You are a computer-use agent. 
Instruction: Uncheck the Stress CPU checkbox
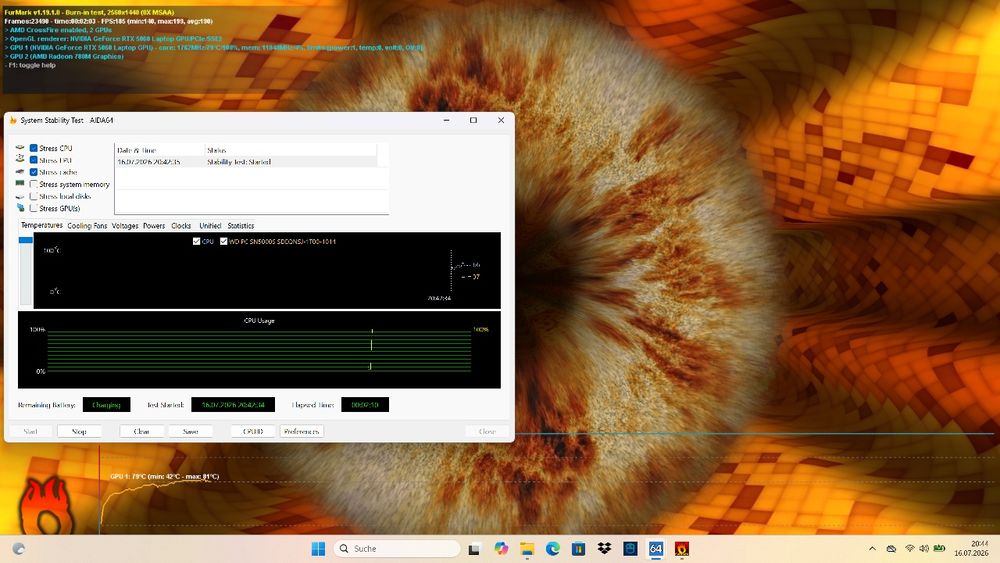pyautogui.click(x=34, y=148)
